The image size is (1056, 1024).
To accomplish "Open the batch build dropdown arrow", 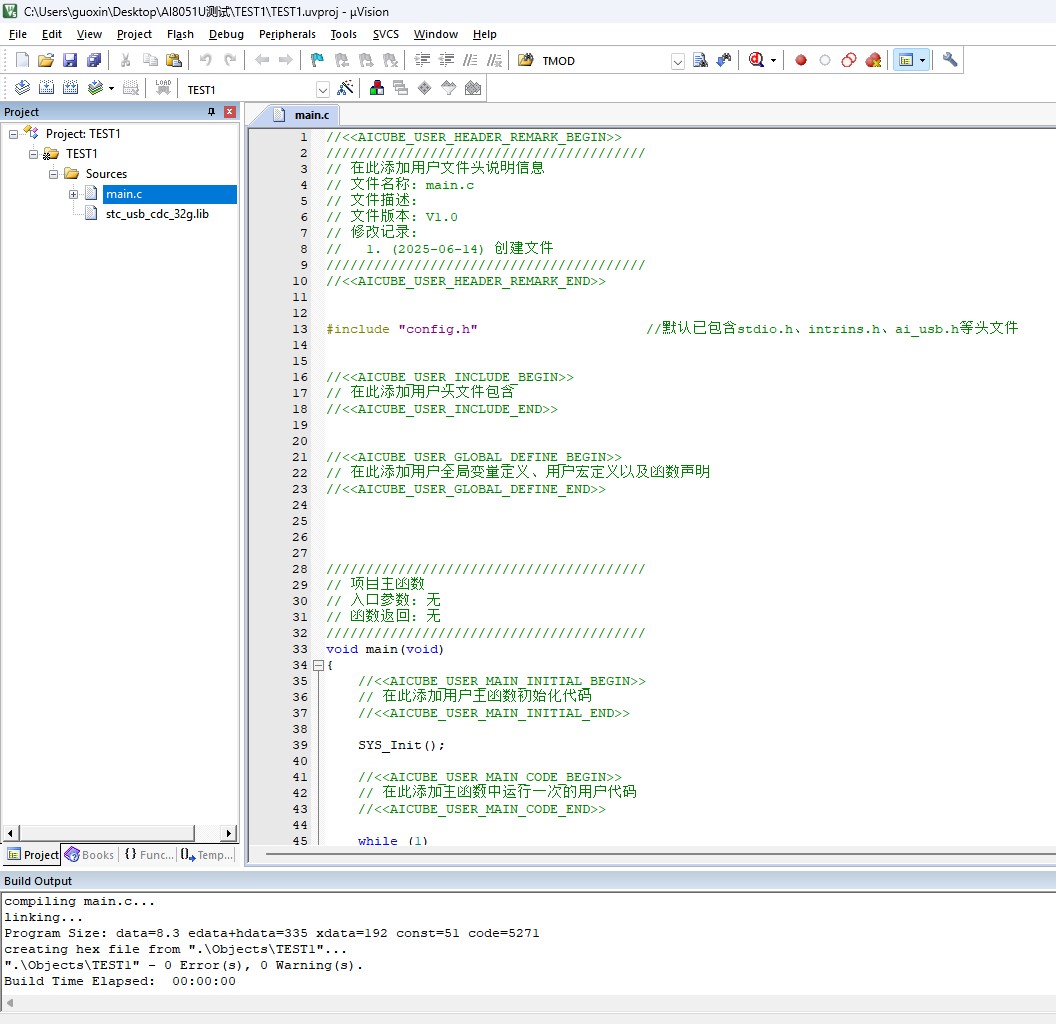I will click(x=111, y=88).
